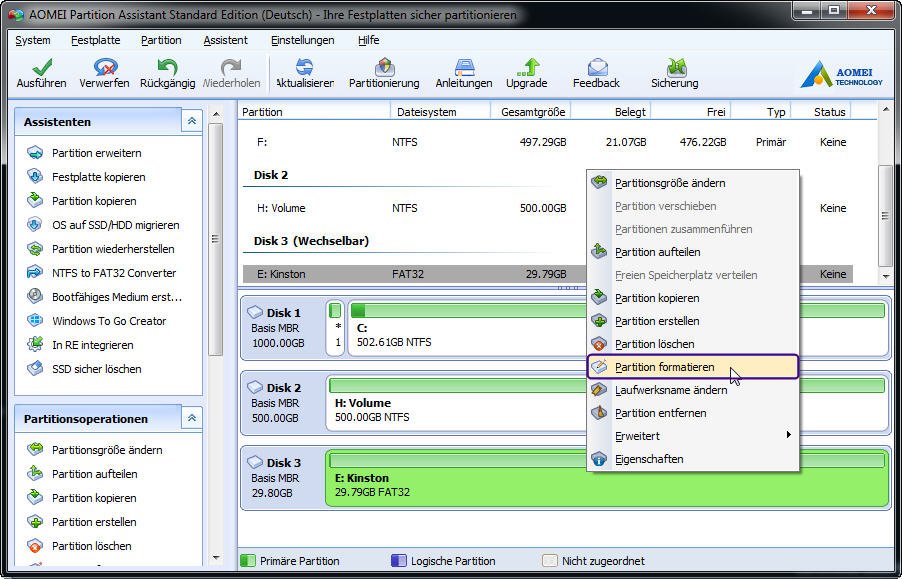This screenshot has width=902, height=579.
Task: Open the Assistent menu
Action: click(x=226, y=40)
